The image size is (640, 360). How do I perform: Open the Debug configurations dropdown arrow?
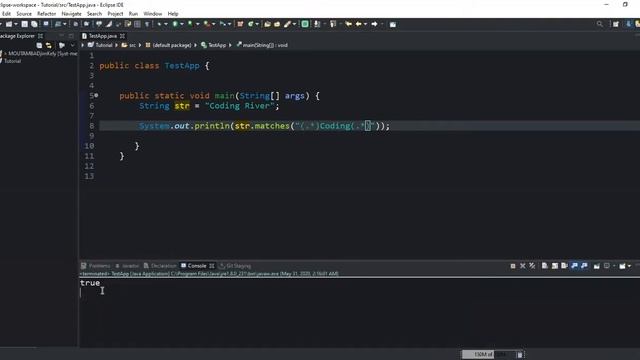click(x=166, y=24)
